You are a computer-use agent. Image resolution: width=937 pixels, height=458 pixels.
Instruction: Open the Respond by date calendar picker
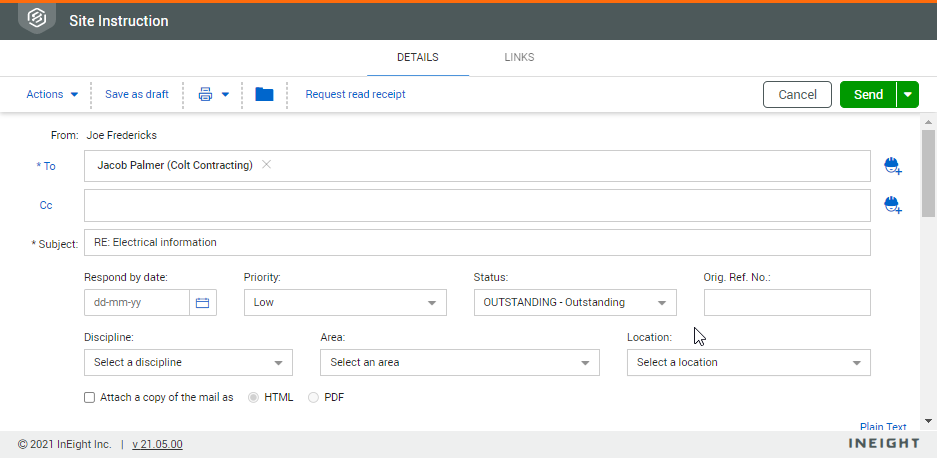[x=202, y=303]
